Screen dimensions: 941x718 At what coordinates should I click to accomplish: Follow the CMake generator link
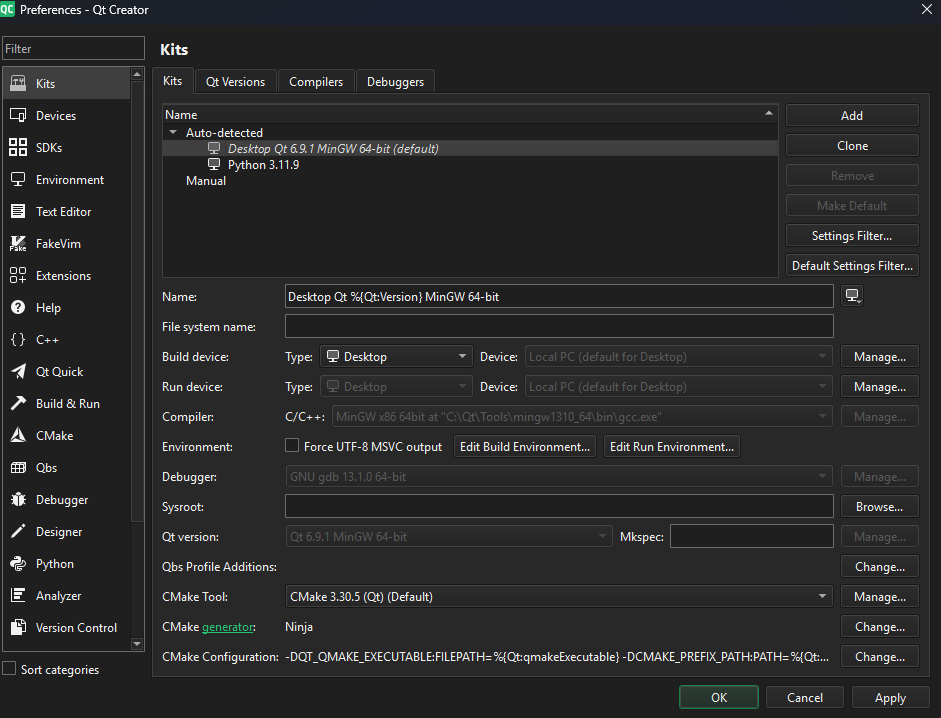pyautogui.click(x=228, y=627)
